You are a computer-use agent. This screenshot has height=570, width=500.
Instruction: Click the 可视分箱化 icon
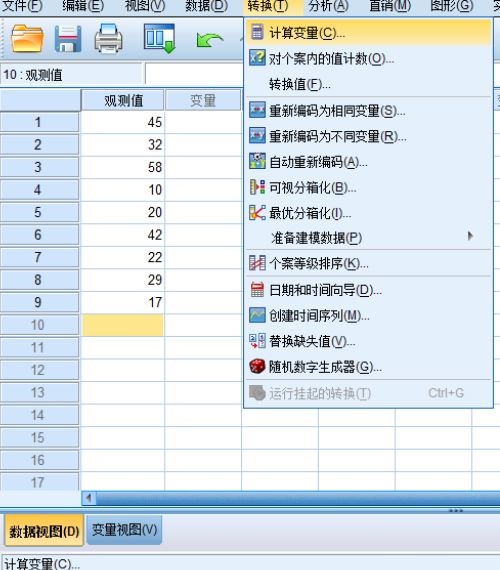click(x=257, y=187)
